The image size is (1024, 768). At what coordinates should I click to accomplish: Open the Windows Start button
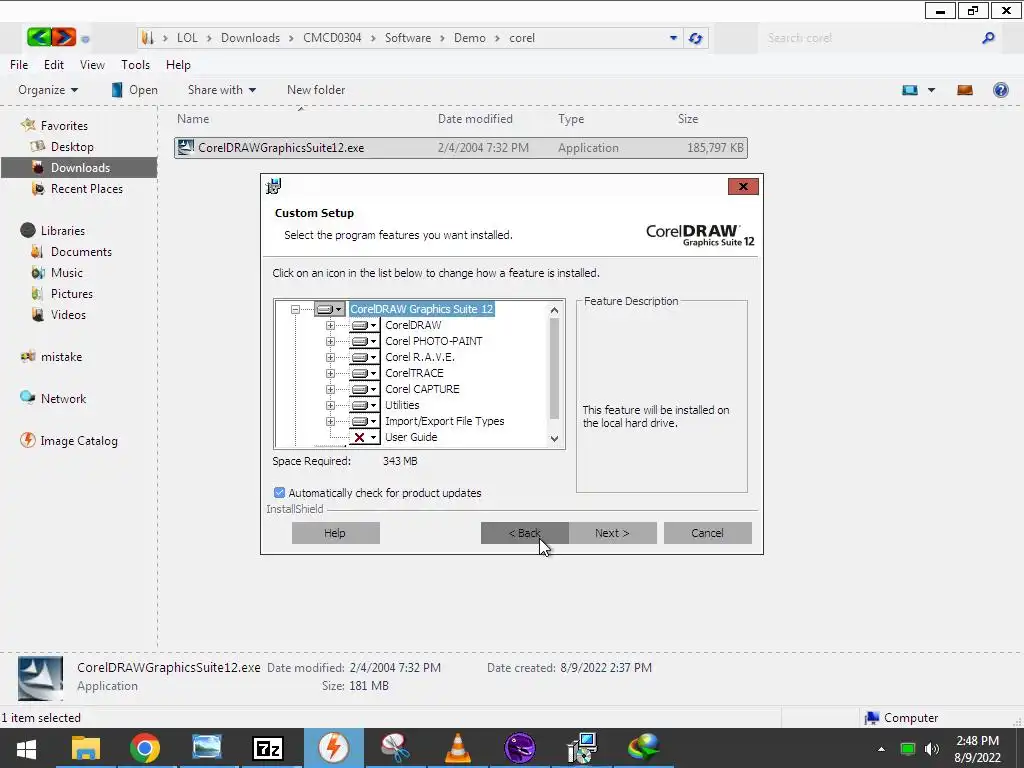26,748
